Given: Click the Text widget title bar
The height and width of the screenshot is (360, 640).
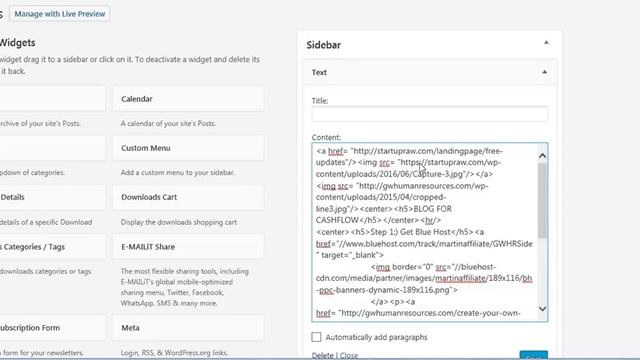Looking at the screenshot, I should pos(429,72).
